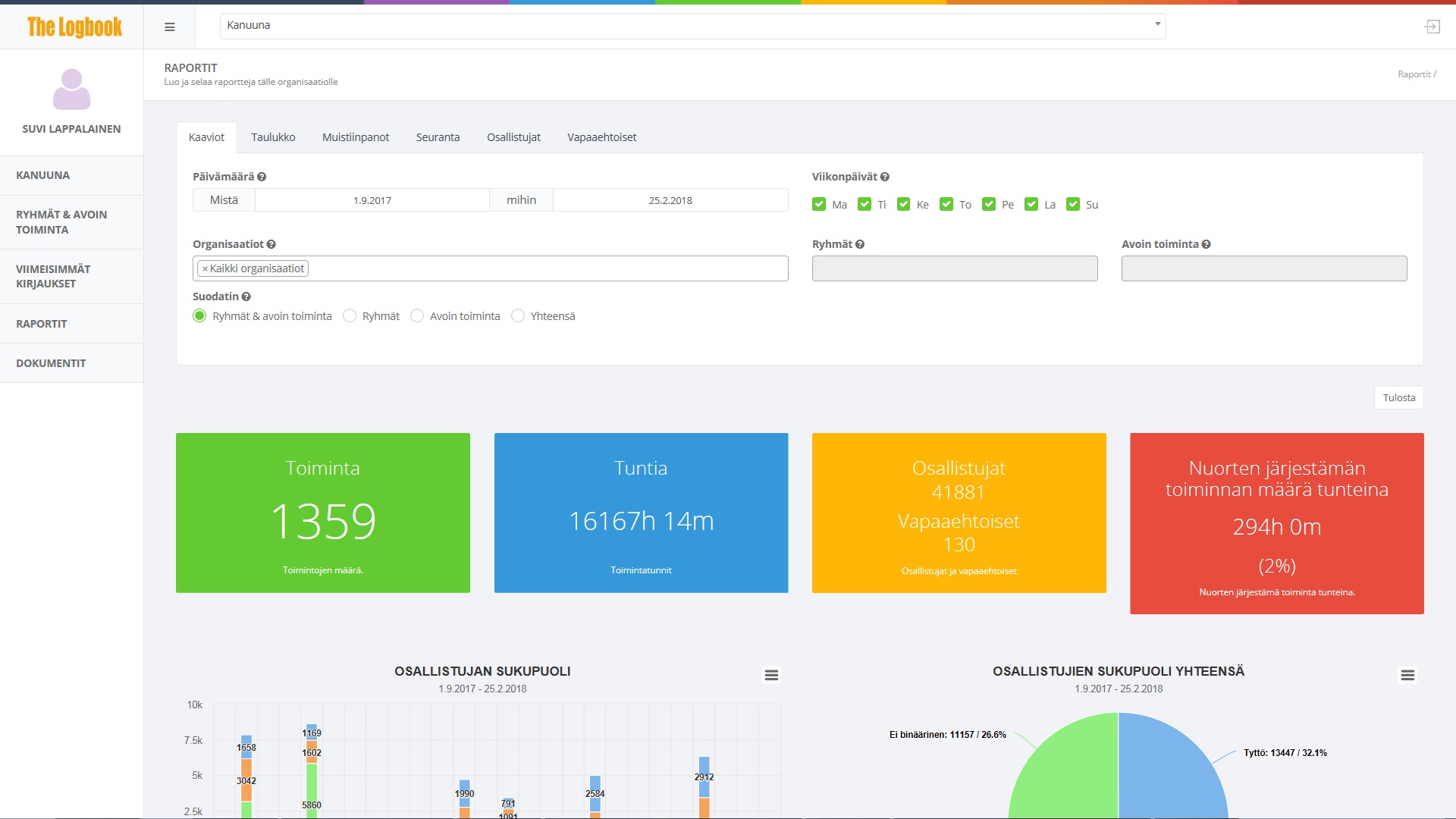
Task: Select Ryhmät & avoin toiminta radio
Action: 199,315
